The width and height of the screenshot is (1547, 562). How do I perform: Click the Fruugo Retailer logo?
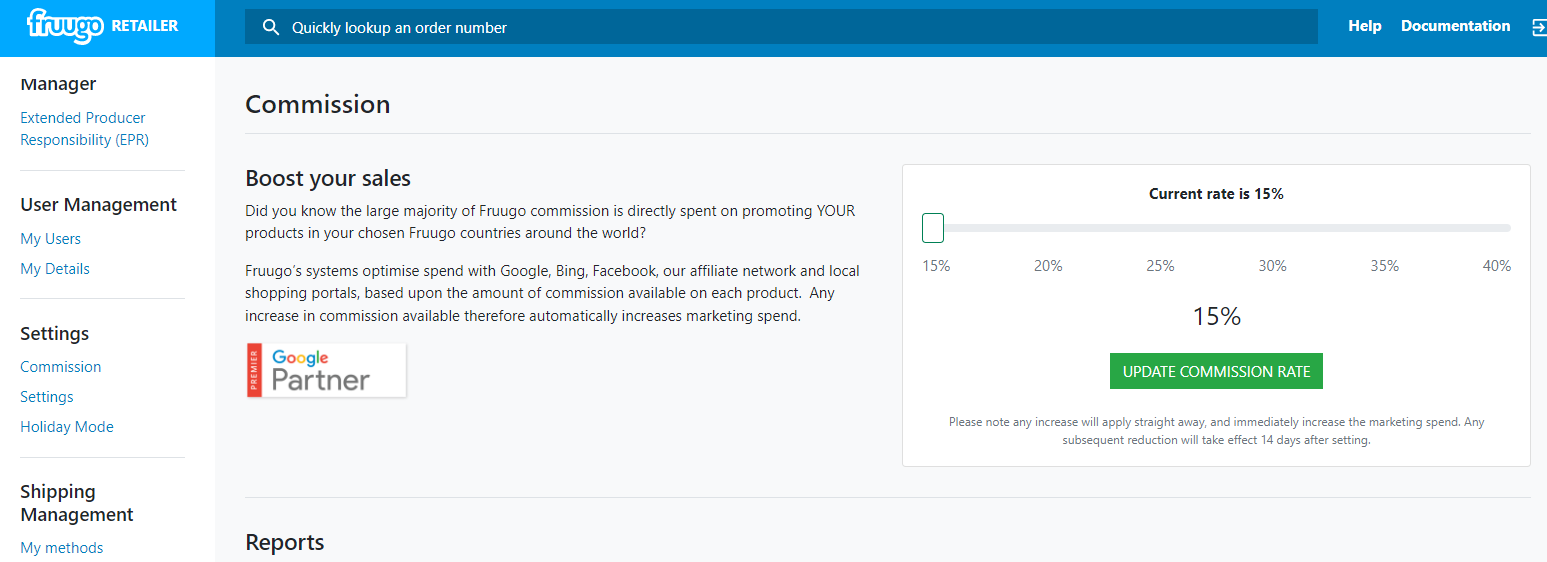[x=103, y=26]
